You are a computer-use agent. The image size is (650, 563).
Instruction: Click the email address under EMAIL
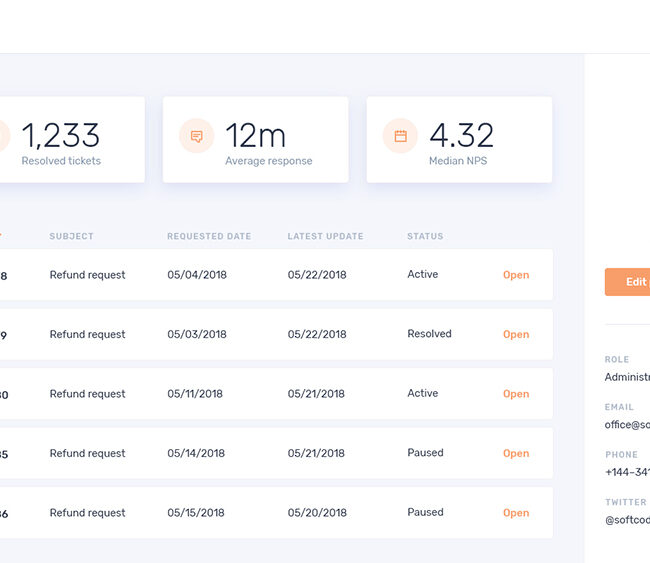tap(627, 425)
